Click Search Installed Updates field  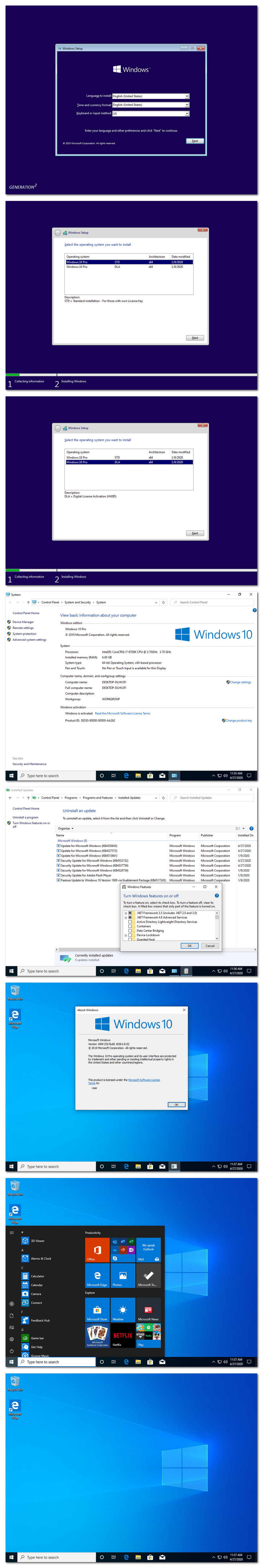click(x=212, y=797)
